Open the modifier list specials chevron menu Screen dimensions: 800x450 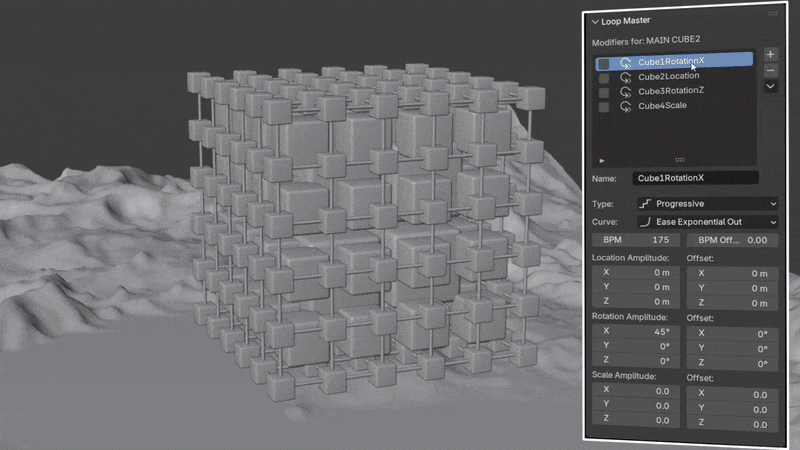click(x=770, y=86)
